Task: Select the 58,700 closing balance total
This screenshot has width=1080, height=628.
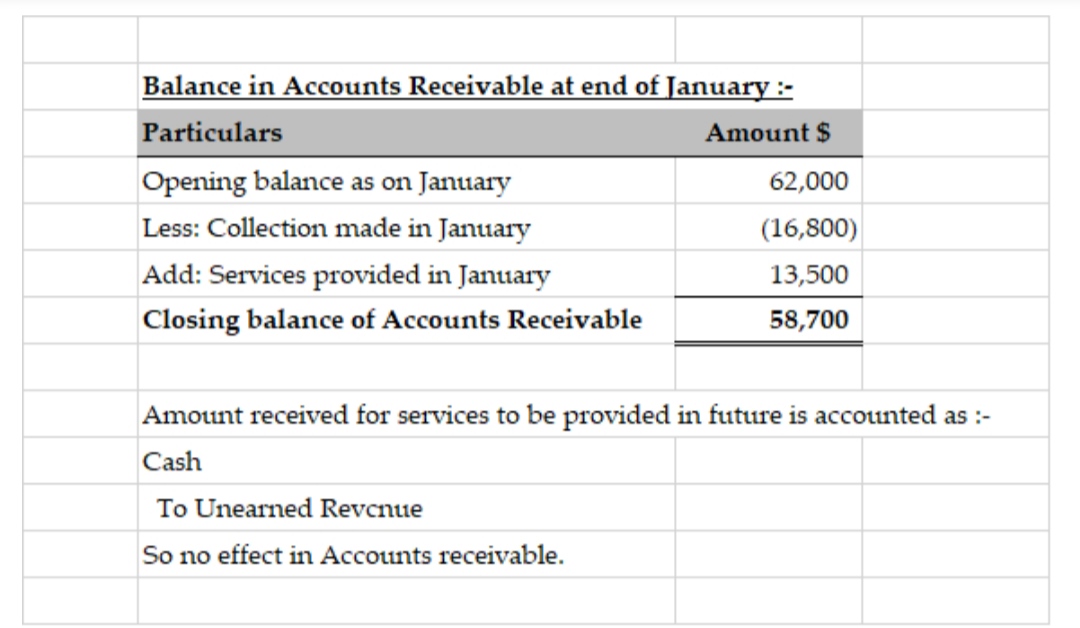Action: point(809,320)
